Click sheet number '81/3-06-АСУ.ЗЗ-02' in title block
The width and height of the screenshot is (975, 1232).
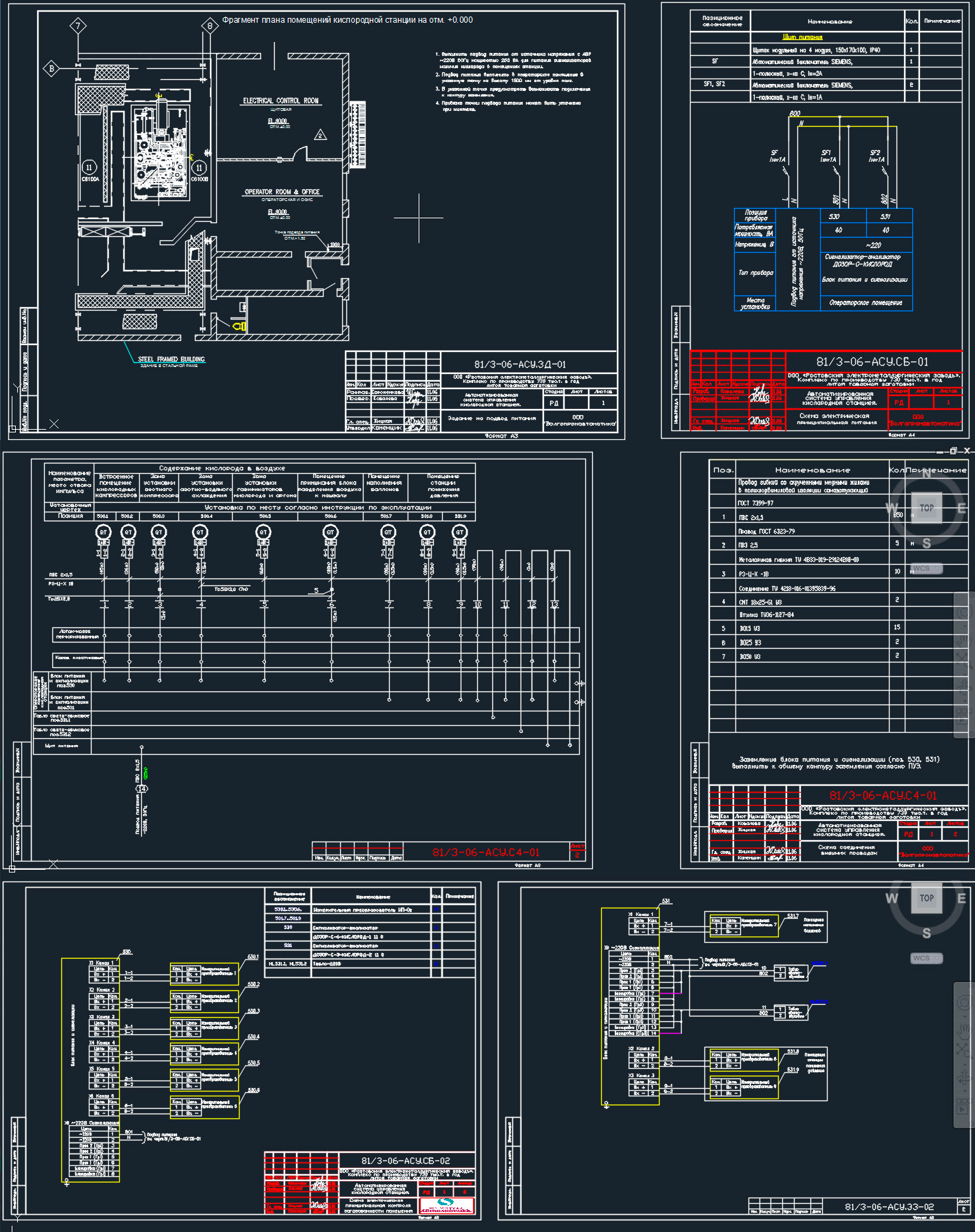pyautogui.click(x=890, y=1207)
